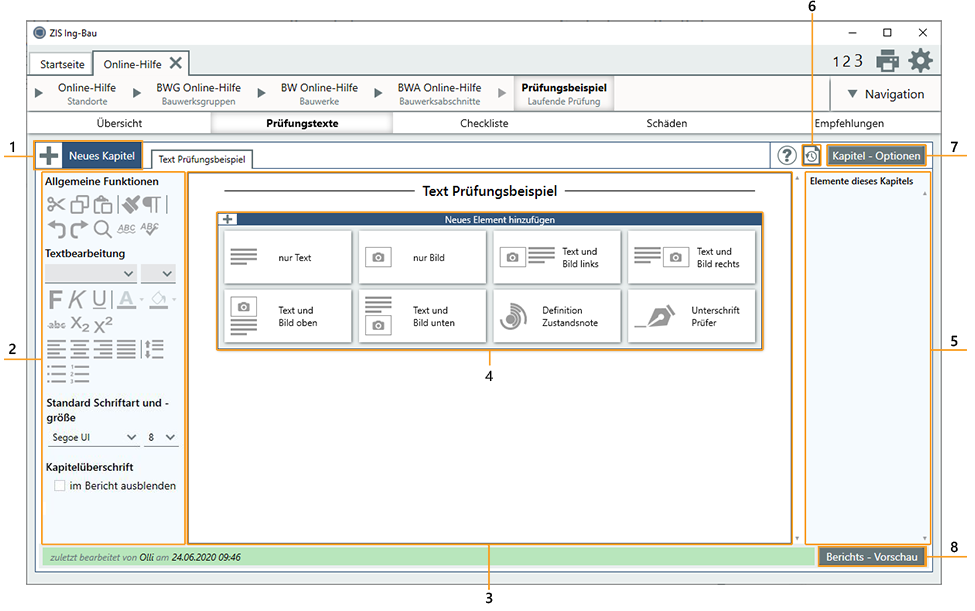975x611 pixels.
Task: Open the Segoe UI font dropdown
Action: tap(93, 437)
